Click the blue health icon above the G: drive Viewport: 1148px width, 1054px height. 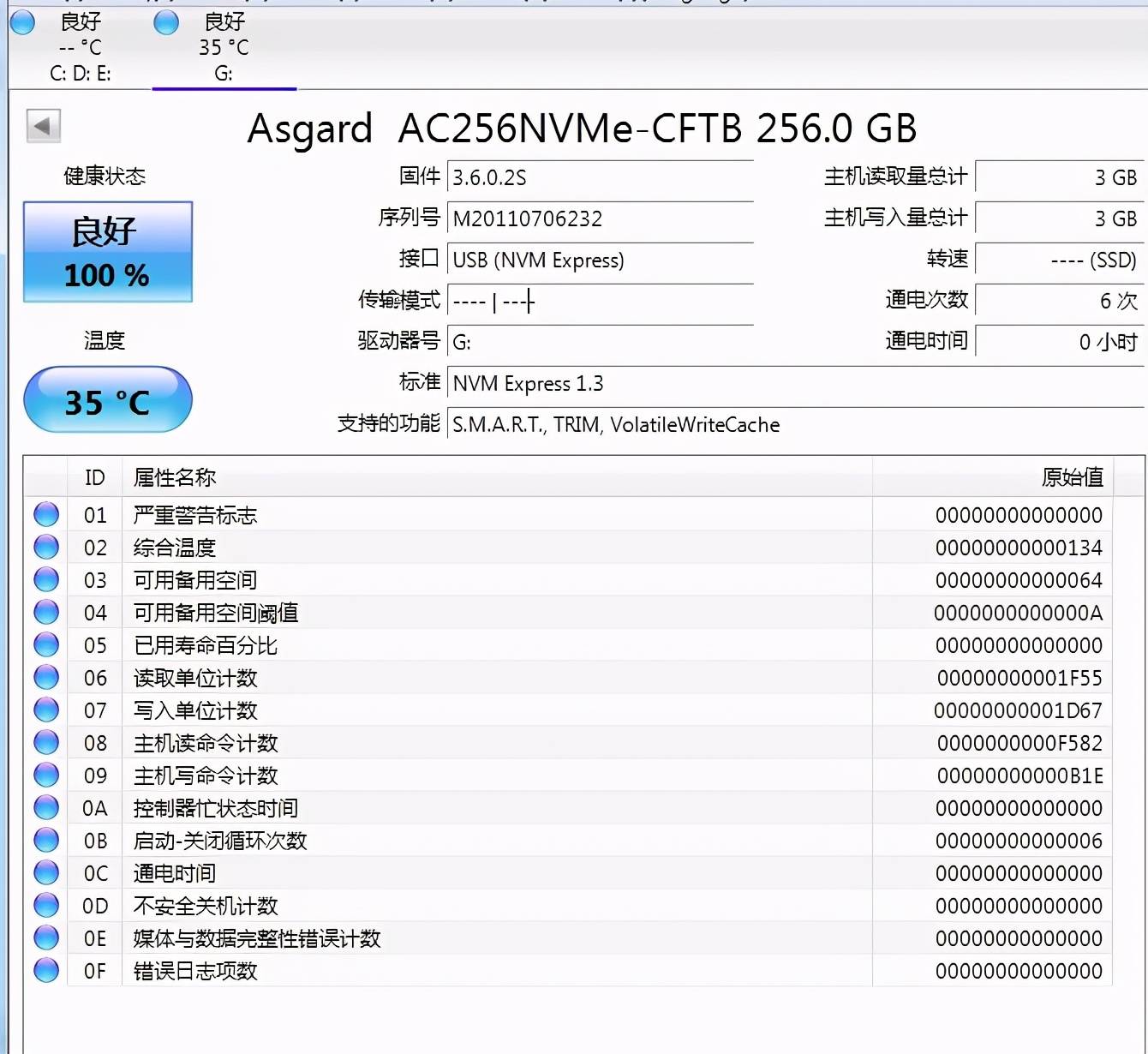coord(165,23)
